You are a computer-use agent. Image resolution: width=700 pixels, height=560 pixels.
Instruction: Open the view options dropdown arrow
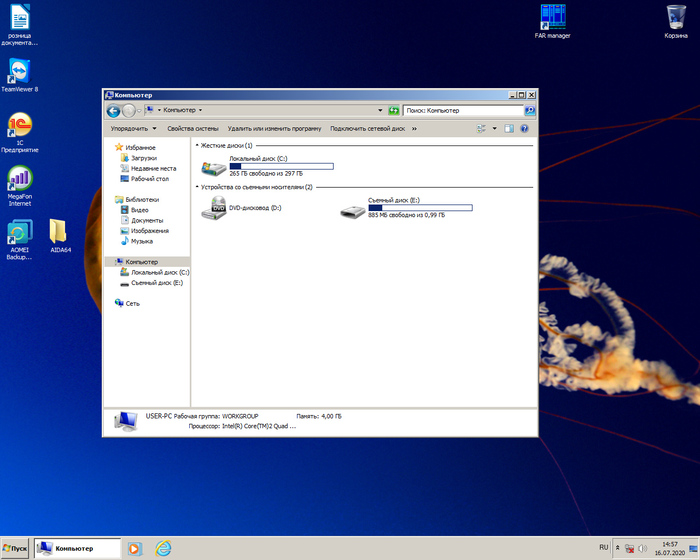point(494,129)
